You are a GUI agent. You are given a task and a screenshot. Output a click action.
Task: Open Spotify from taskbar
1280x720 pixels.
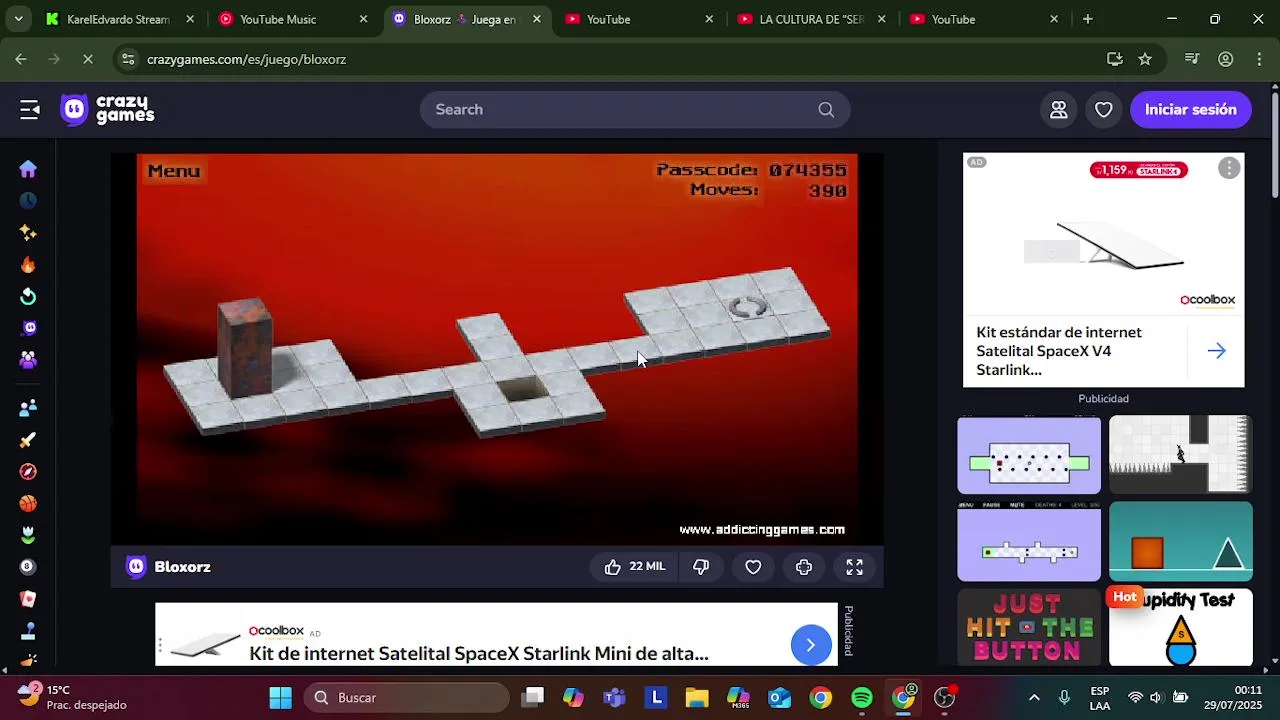862,697
